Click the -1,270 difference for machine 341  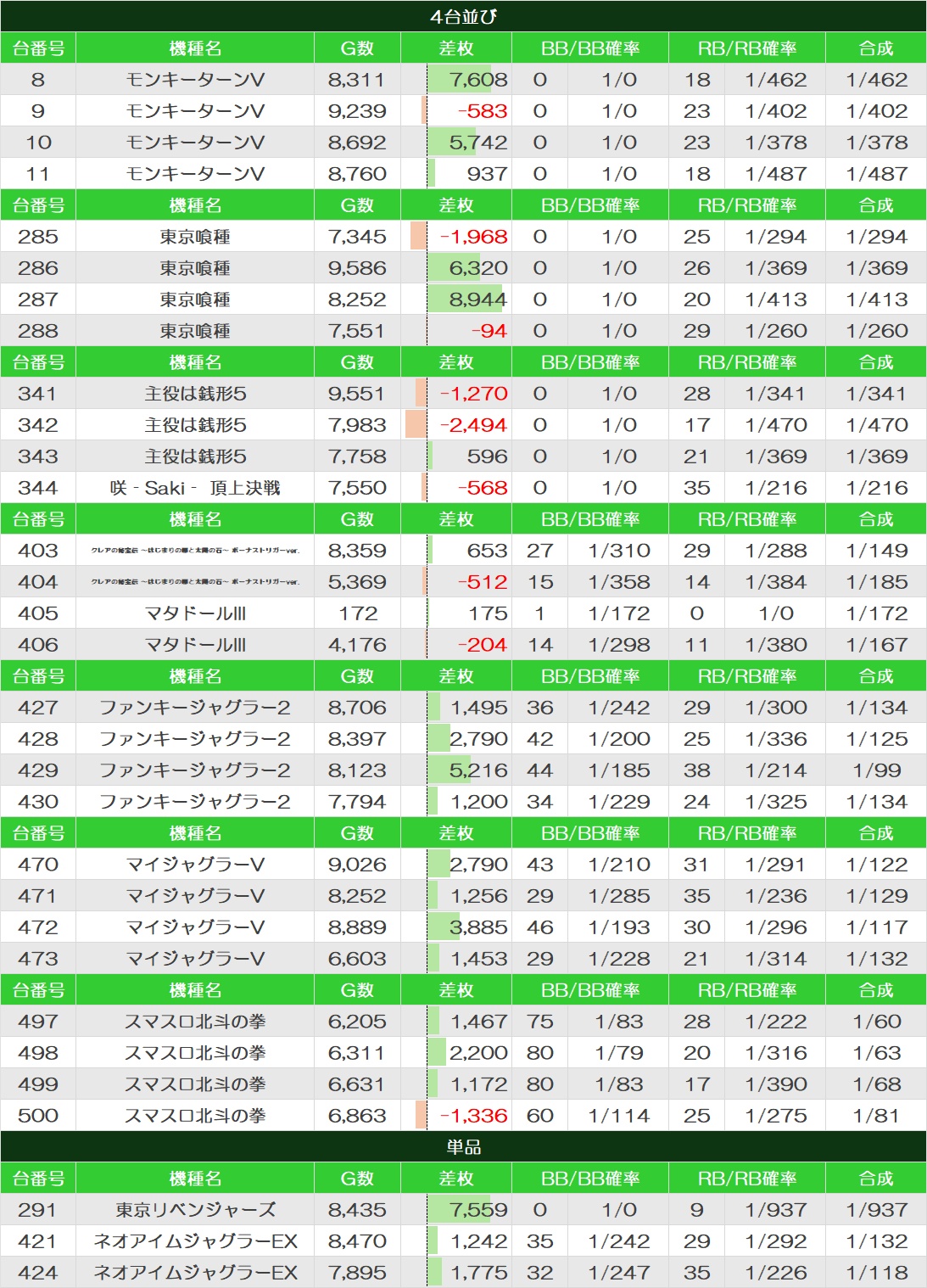click(473, 394)
